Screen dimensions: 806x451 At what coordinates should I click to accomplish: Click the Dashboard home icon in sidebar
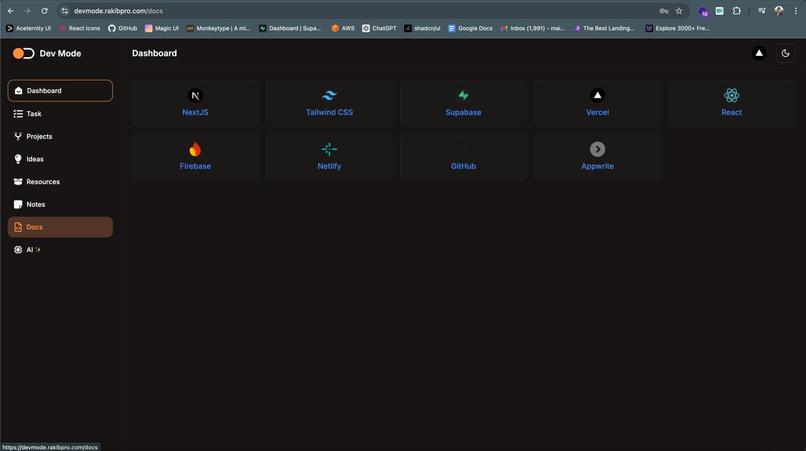click(19, 91)
